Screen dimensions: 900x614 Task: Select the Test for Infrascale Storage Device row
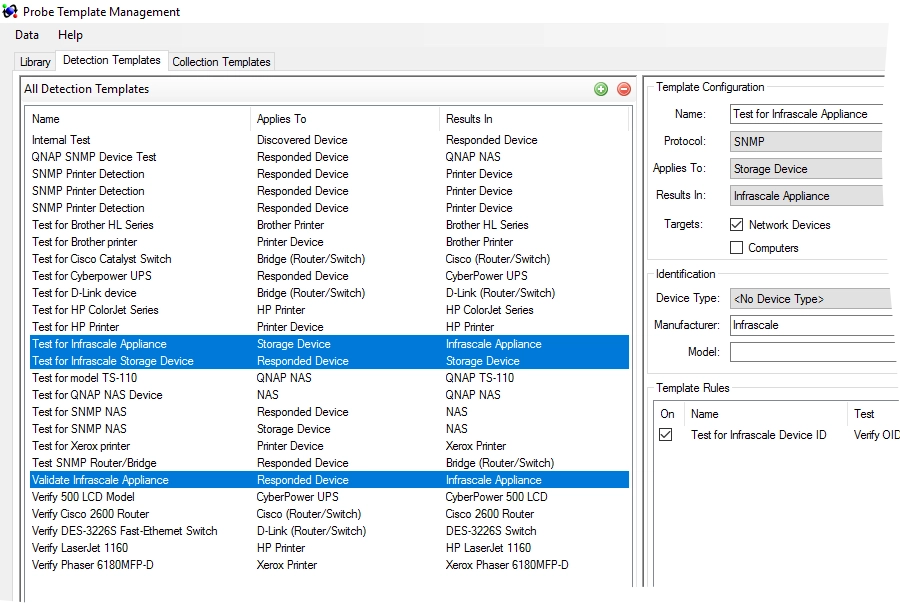click(x=329, y=361)
